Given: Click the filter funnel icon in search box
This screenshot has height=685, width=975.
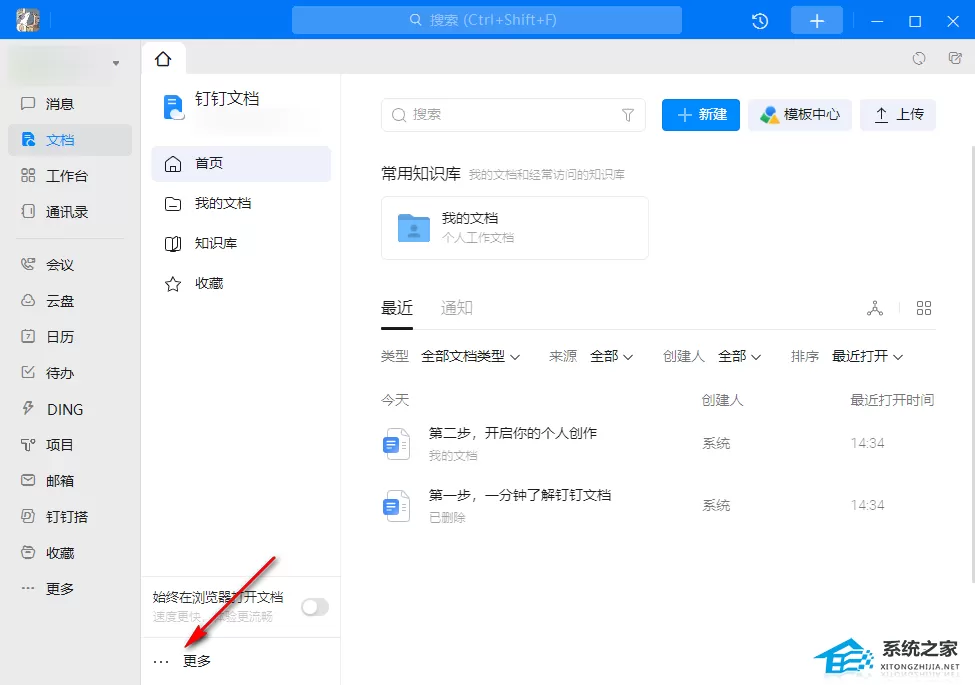Looking at the screenshot, I should (x=628, y=115).
